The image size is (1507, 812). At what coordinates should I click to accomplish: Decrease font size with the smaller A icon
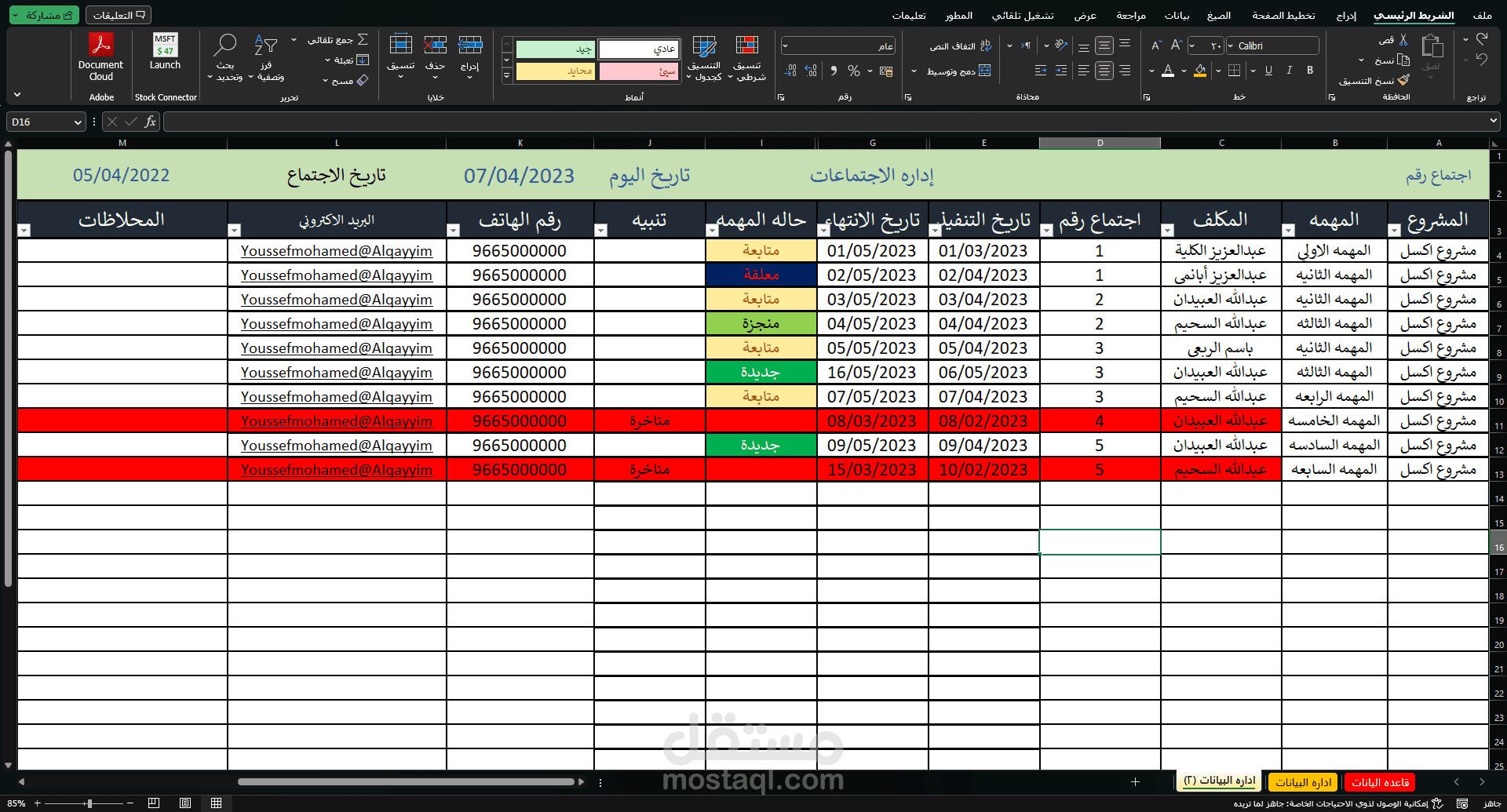[1156, 46]
